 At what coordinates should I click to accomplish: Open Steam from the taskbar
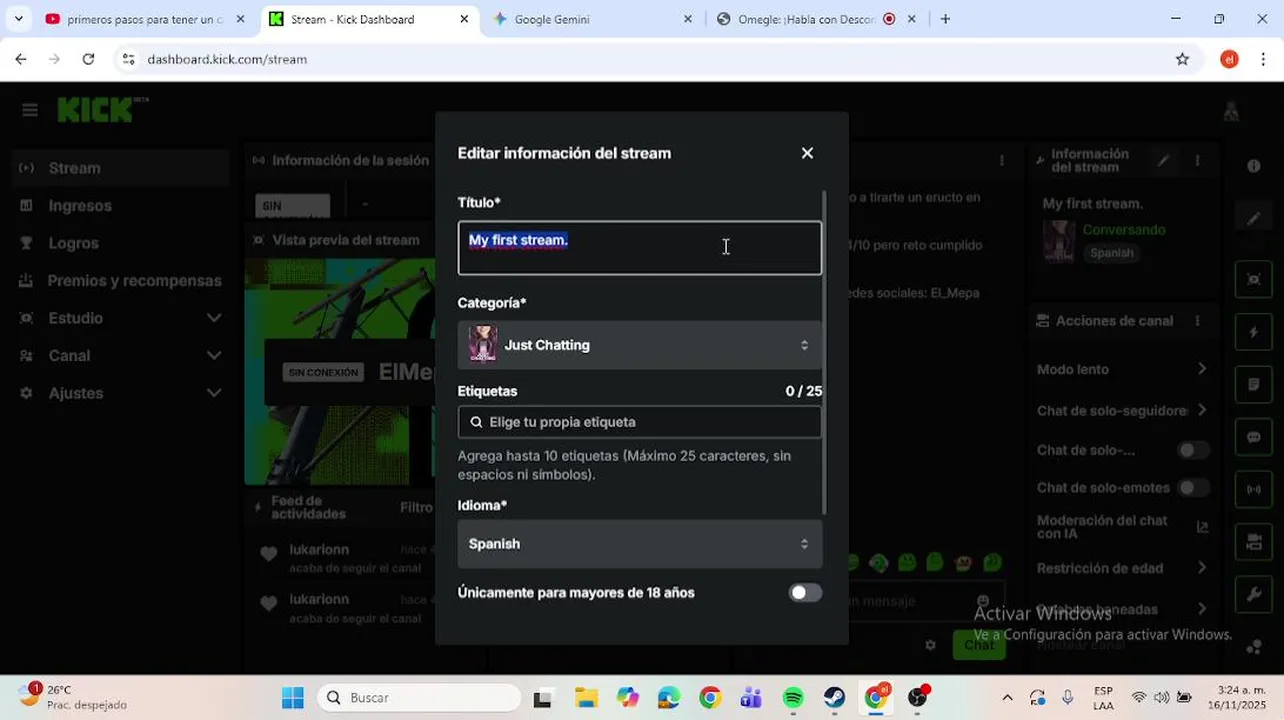coord(834,698)
